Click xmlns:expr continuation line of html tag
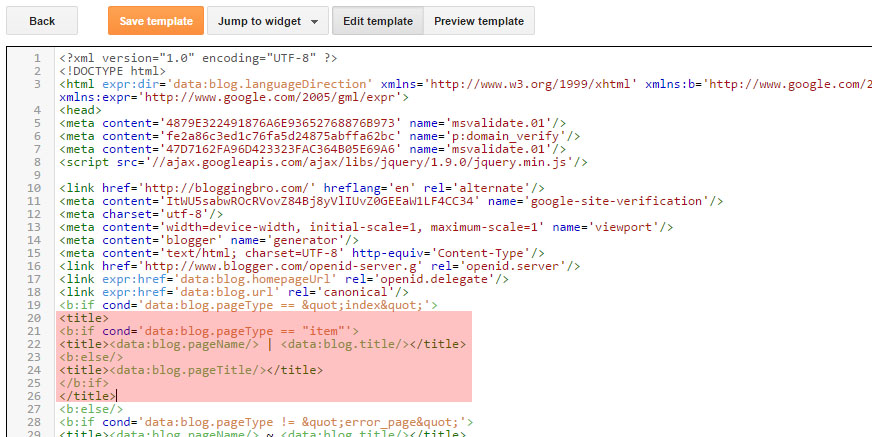 click(234, 97)
